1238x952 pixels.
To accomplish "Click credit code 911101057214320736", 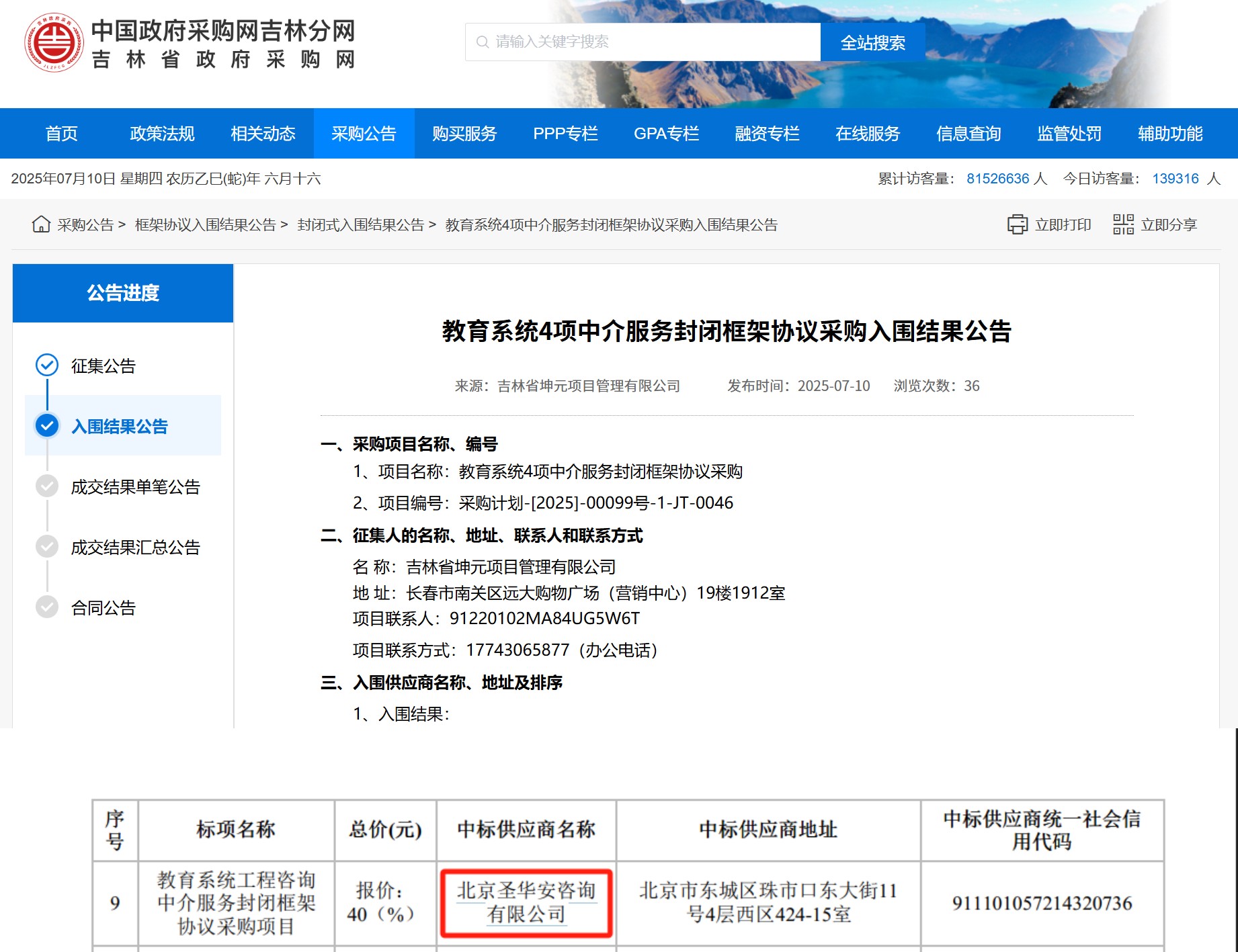I will (1042, 903).
